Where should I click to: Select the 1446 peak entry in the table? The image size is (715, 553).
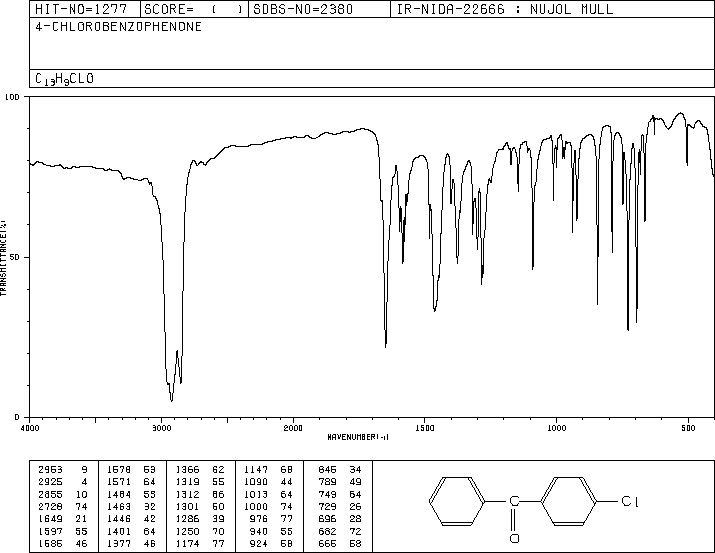[x=131, y=519]
